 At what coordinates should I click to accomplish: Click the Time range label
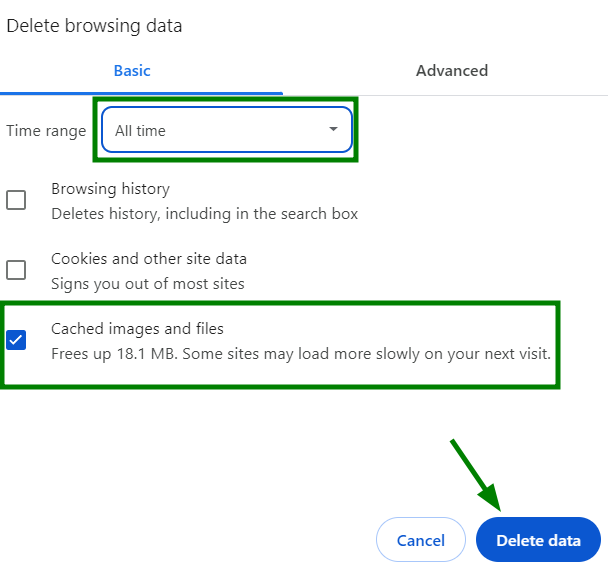pos(46,131)
